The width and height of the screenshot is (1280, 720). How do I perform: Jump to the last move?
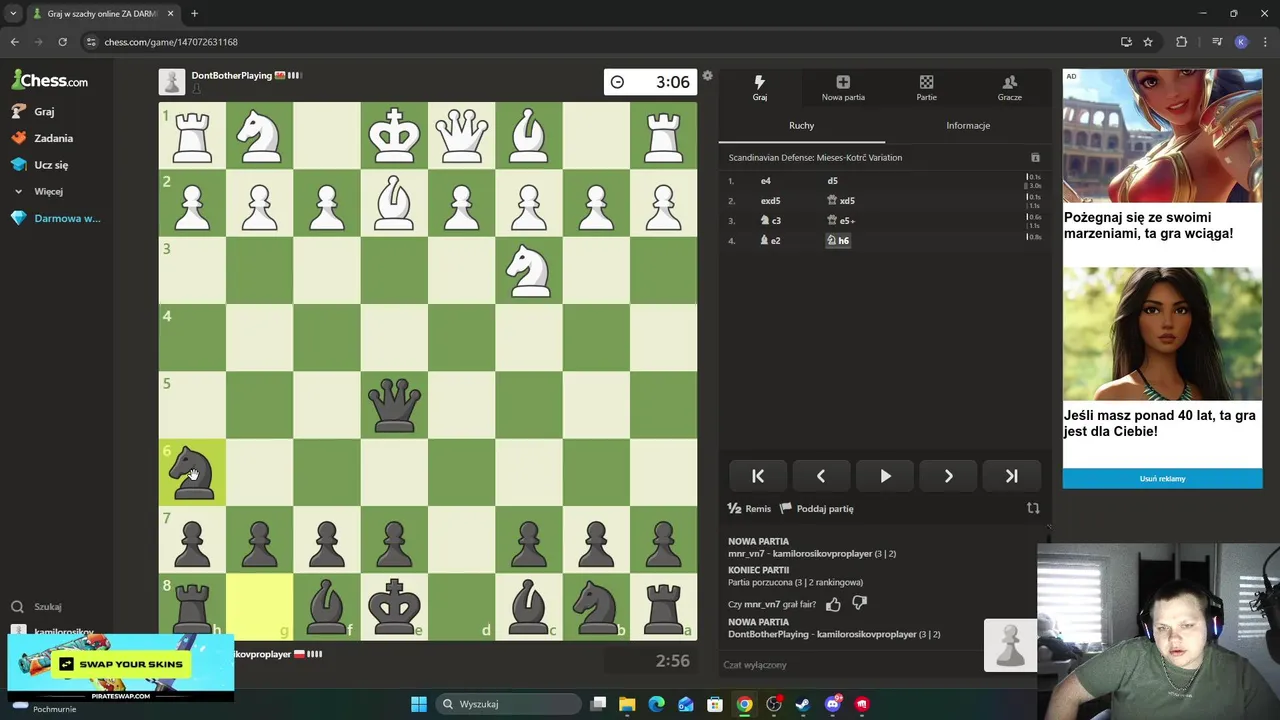(x=1011, y=476)
